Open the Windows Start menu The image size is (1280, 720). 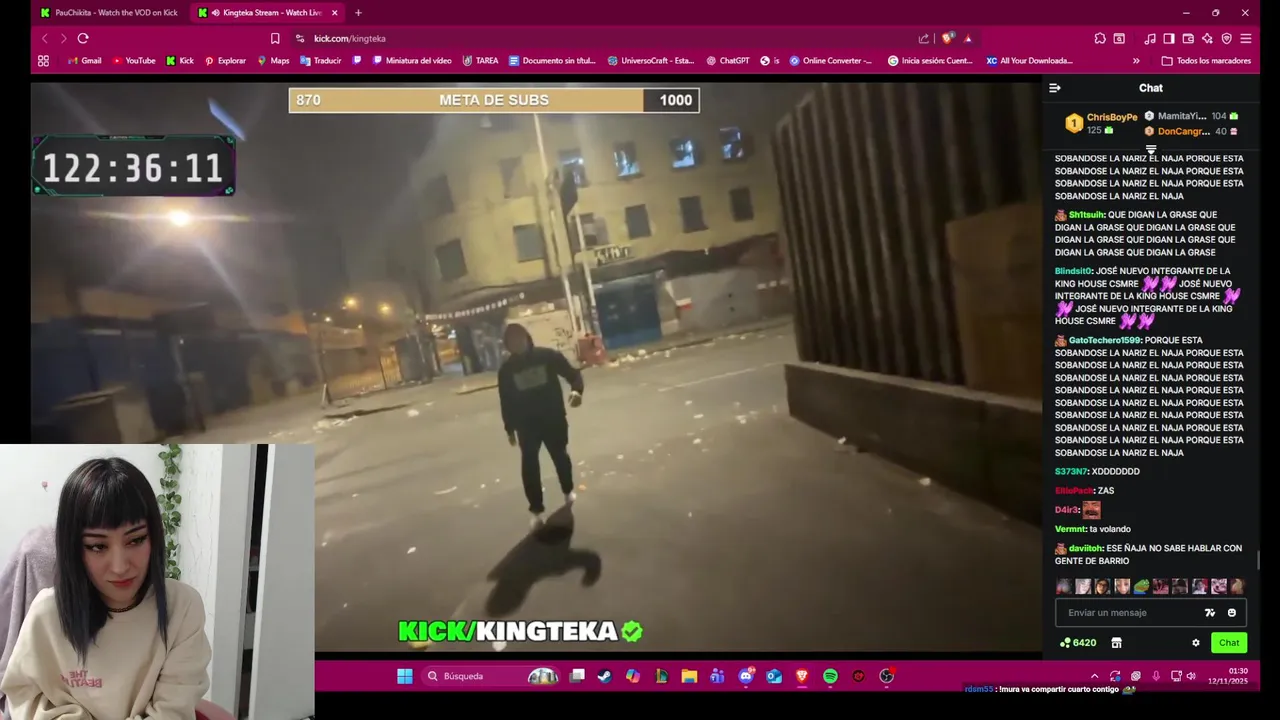coord(404,676)
